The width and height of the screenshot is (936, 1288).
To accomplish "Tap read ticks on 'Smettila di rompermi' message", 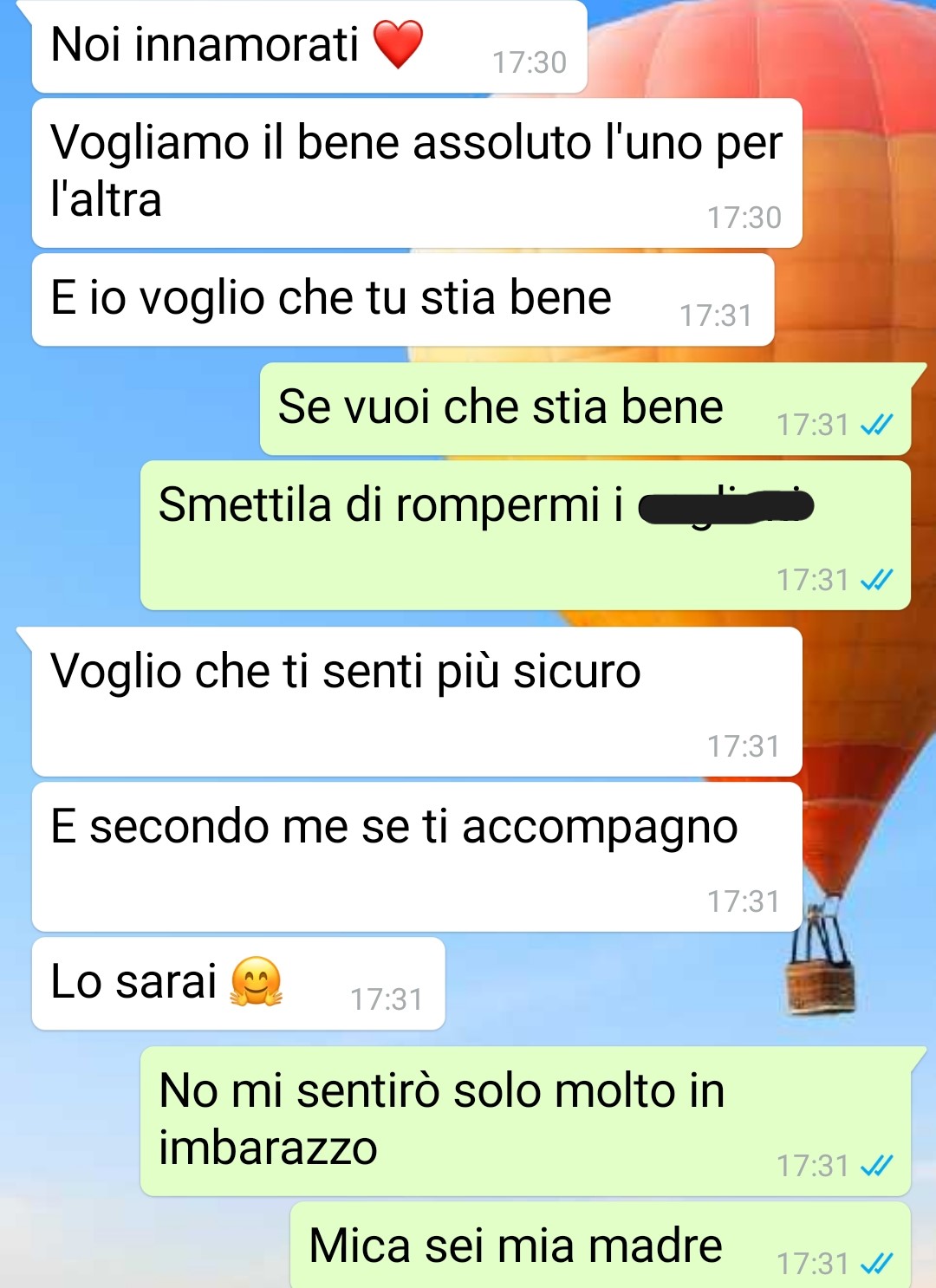I will coord(876,580).
